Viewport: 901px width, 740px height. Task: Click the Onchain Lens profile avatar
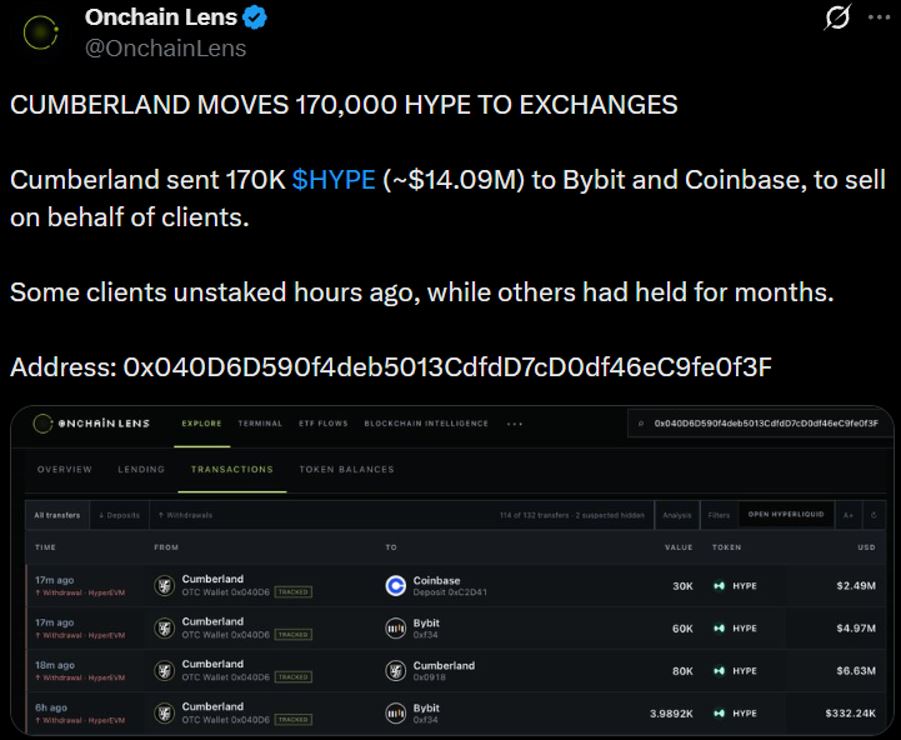[x=41, y=32]
